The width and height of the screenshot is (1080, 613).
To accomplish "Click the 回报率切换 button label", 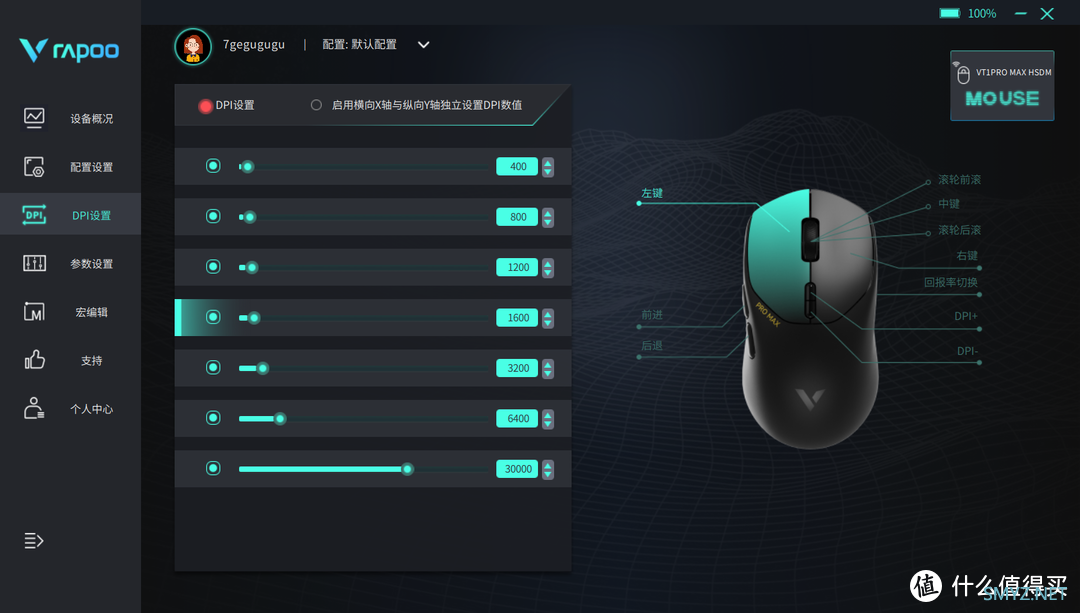I will (951, 282).
